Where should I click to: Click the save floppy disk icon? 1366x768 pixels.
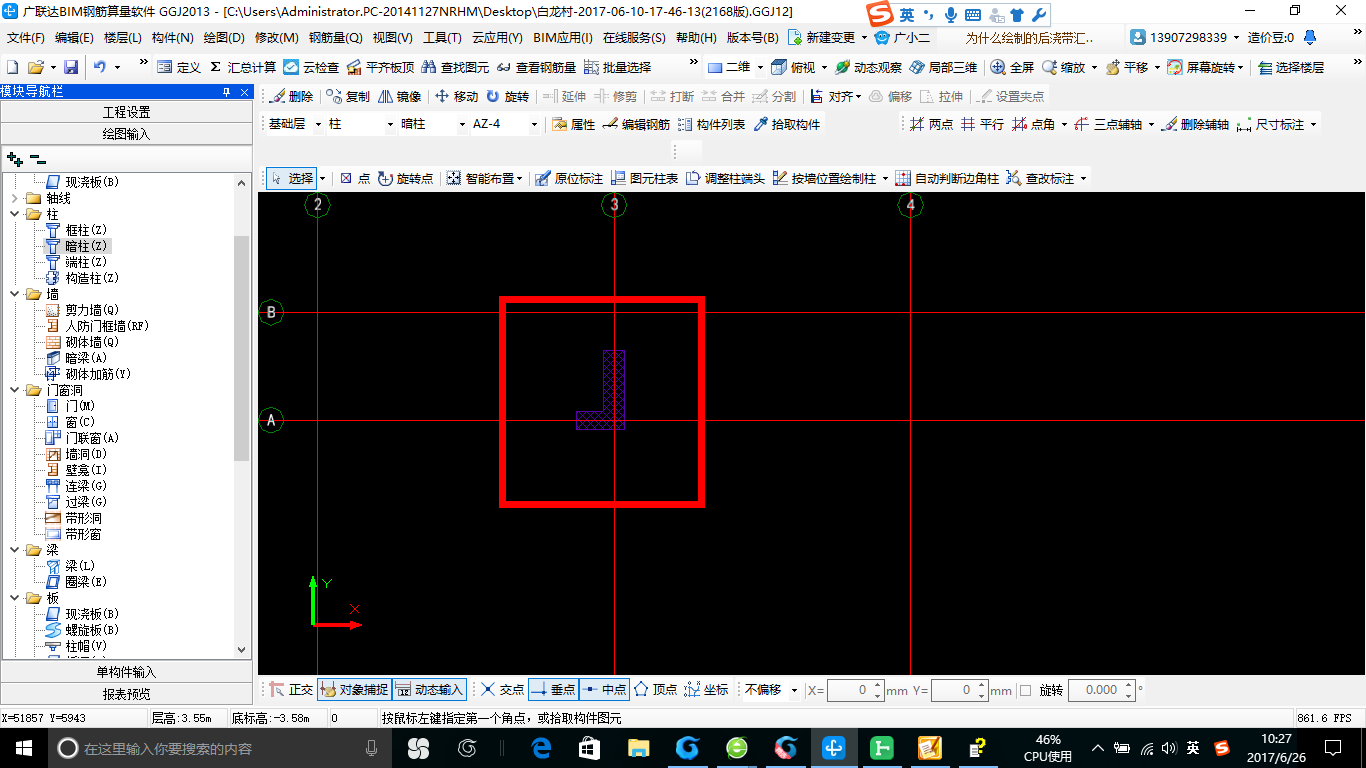pyautogui.click(x=71, y=67)
